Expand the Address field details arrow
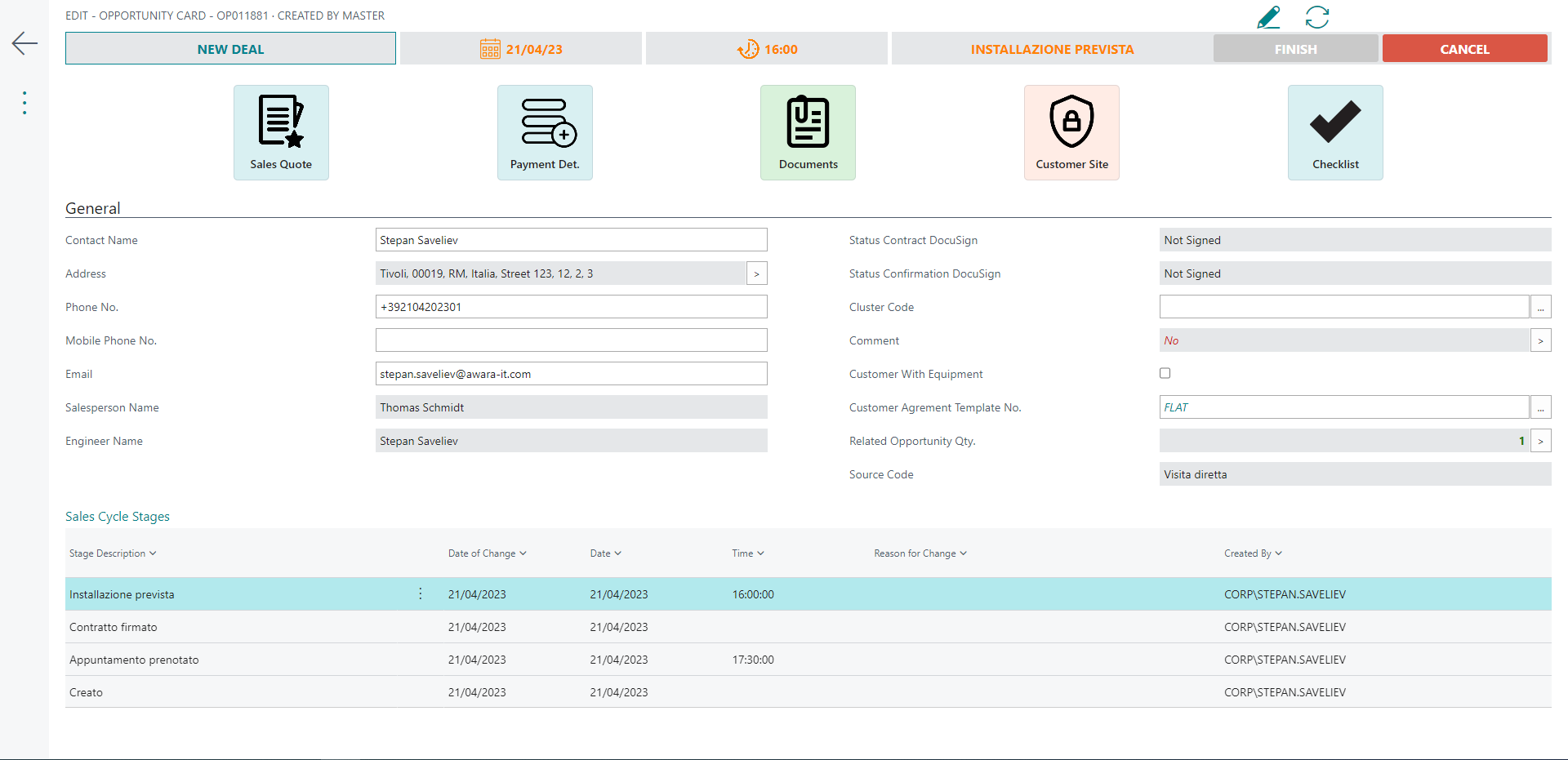1568x760 pixels. pyautogui.click(x=757, y=273)
